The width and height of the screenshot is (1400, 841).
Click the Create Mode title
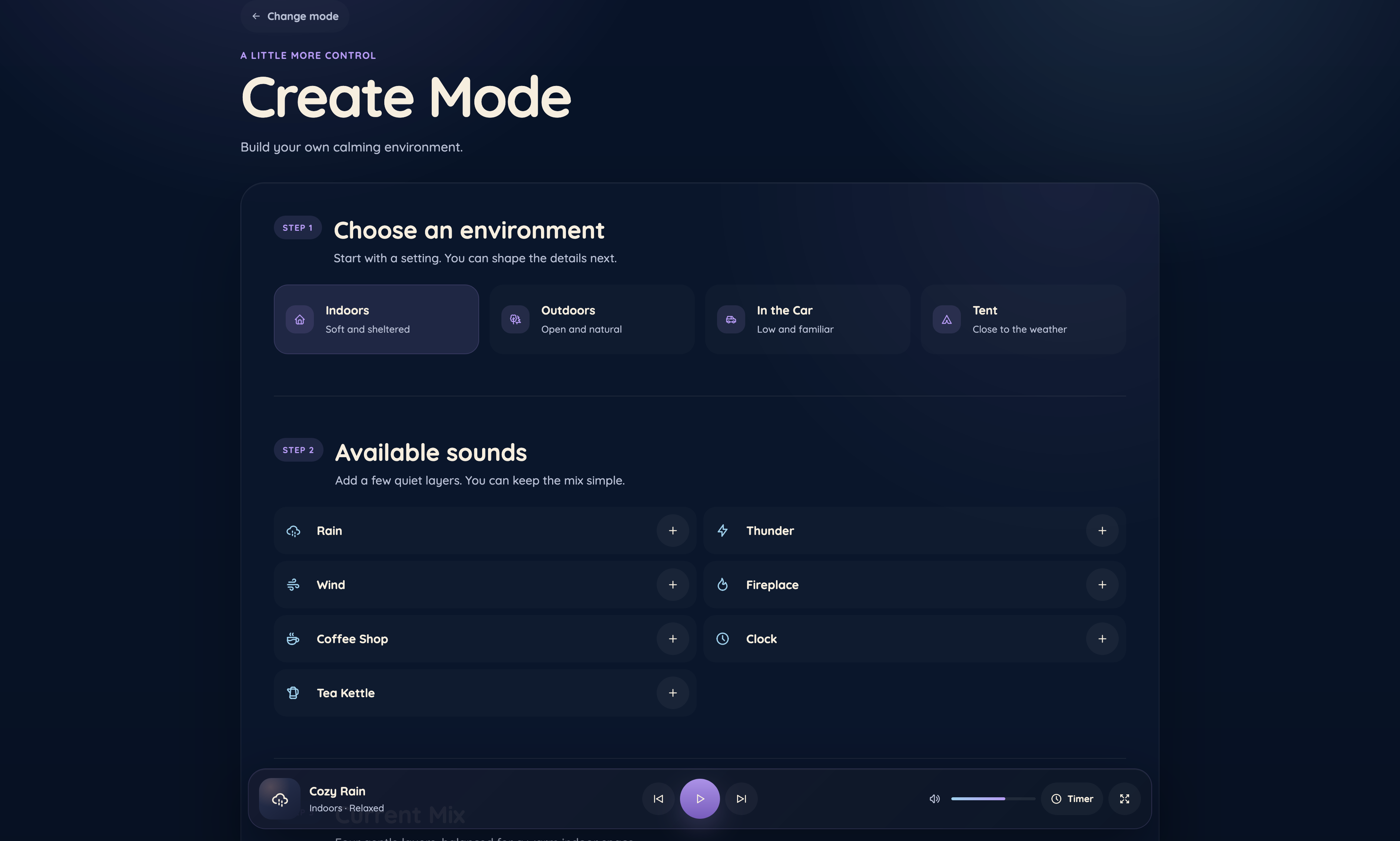(406, 96)
